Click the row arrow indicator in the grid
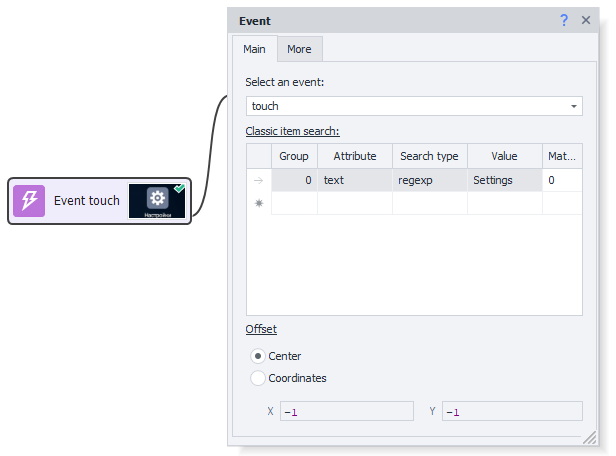The height and width of the screenshot is (456, 616). click(x=259, y=180)
